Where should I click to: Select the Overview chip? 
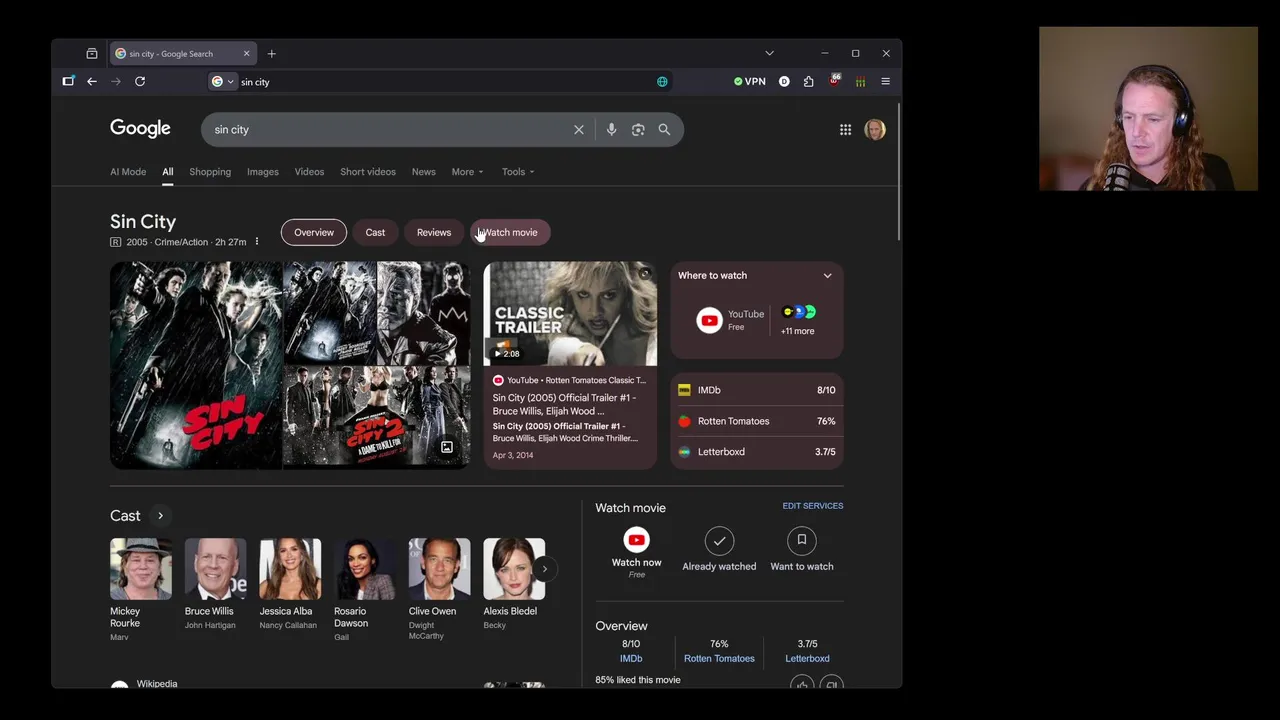tap(314, 232)
